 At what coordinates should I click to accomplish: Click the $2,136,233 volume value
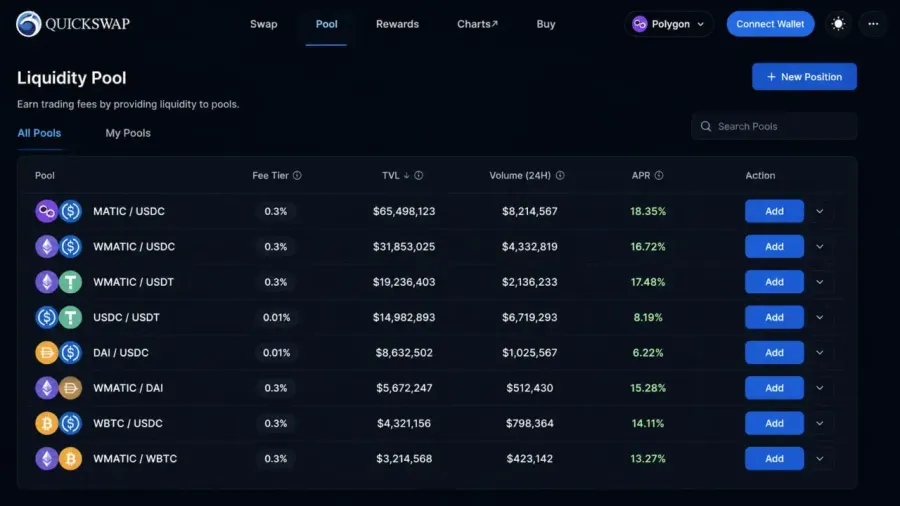click(x=530, y=282)
